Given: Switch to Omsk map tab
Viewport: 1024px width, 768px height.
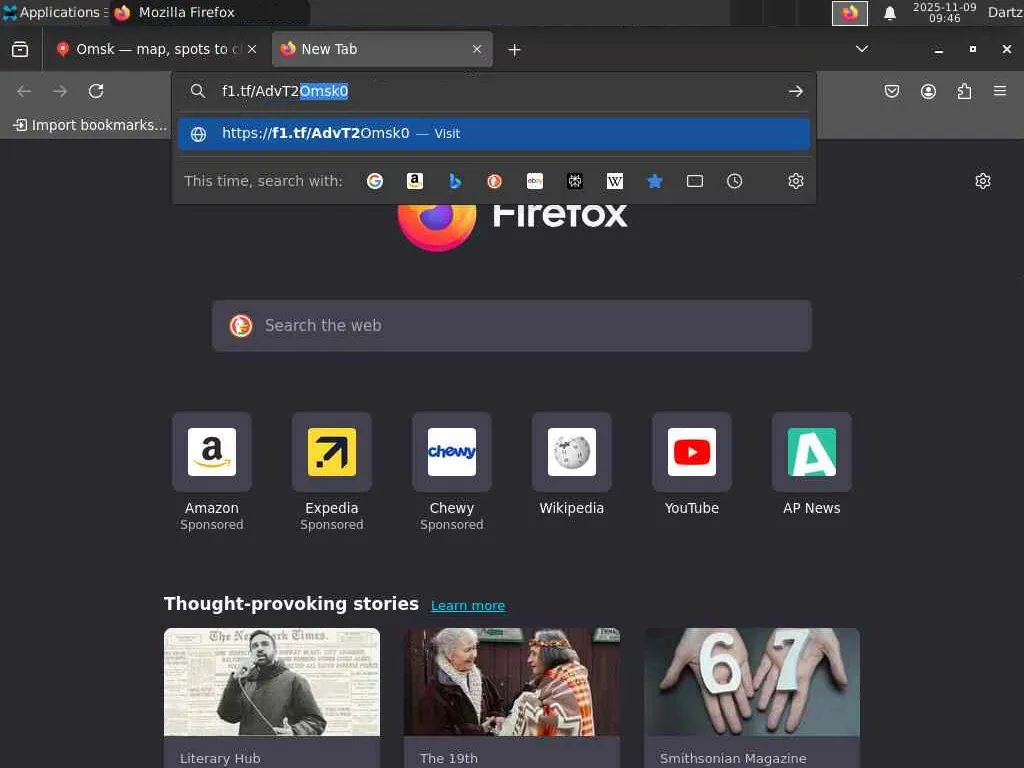Looking at the screenshot, I should coord(151,49).
